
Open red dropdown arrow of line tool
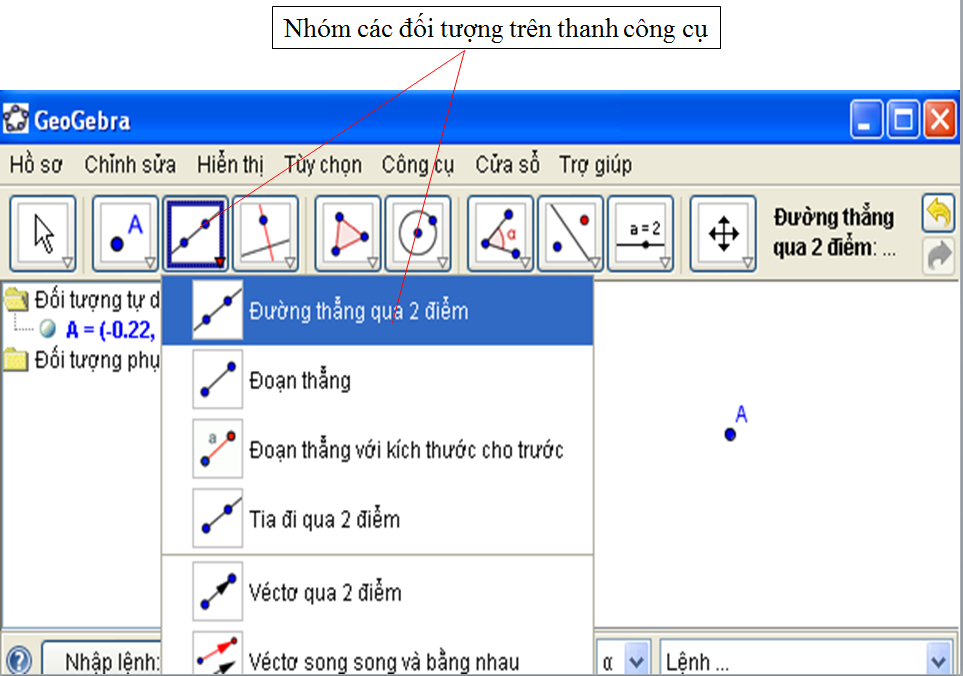(x=220, y=263)
